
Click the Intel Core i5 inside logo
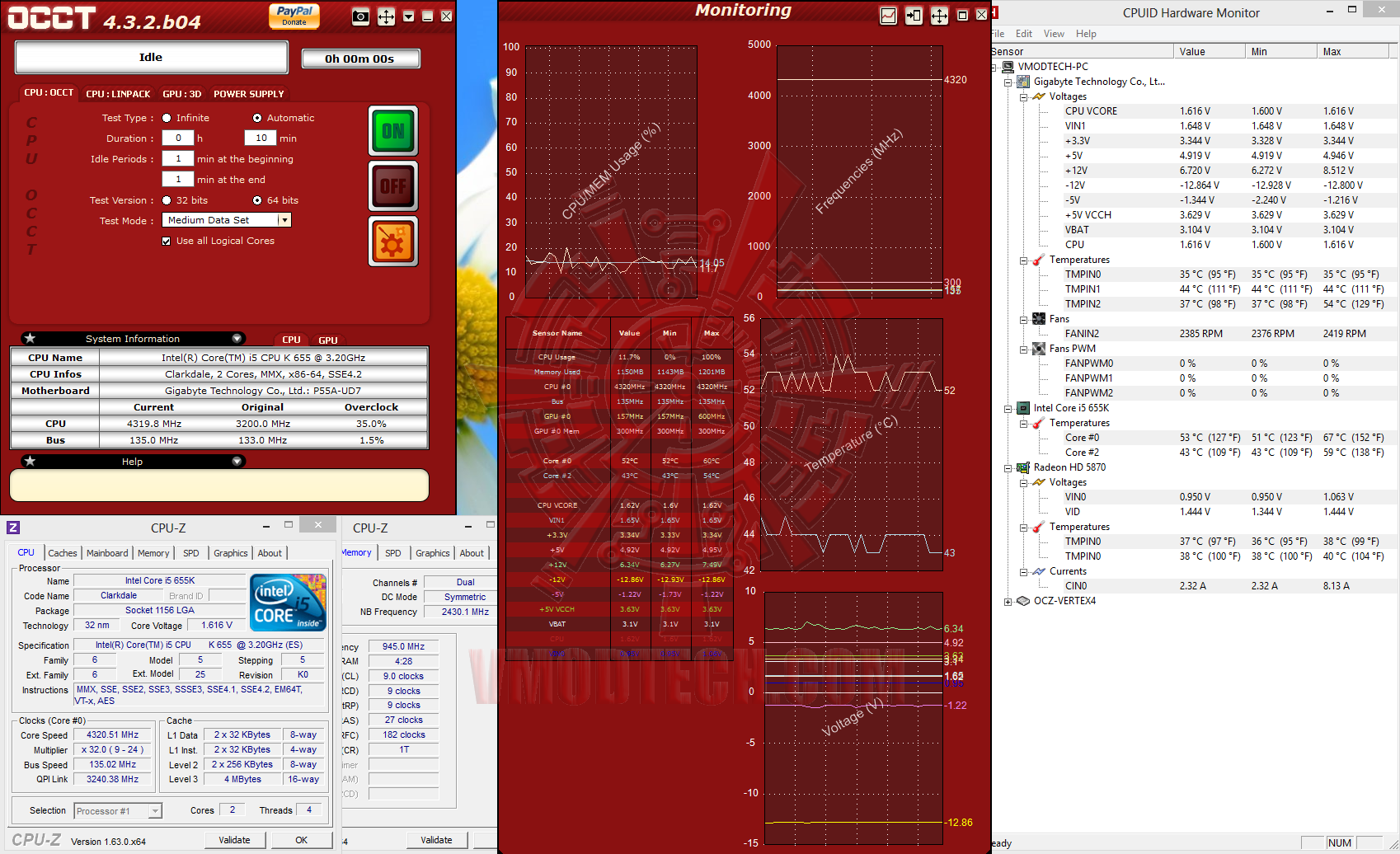289,603
